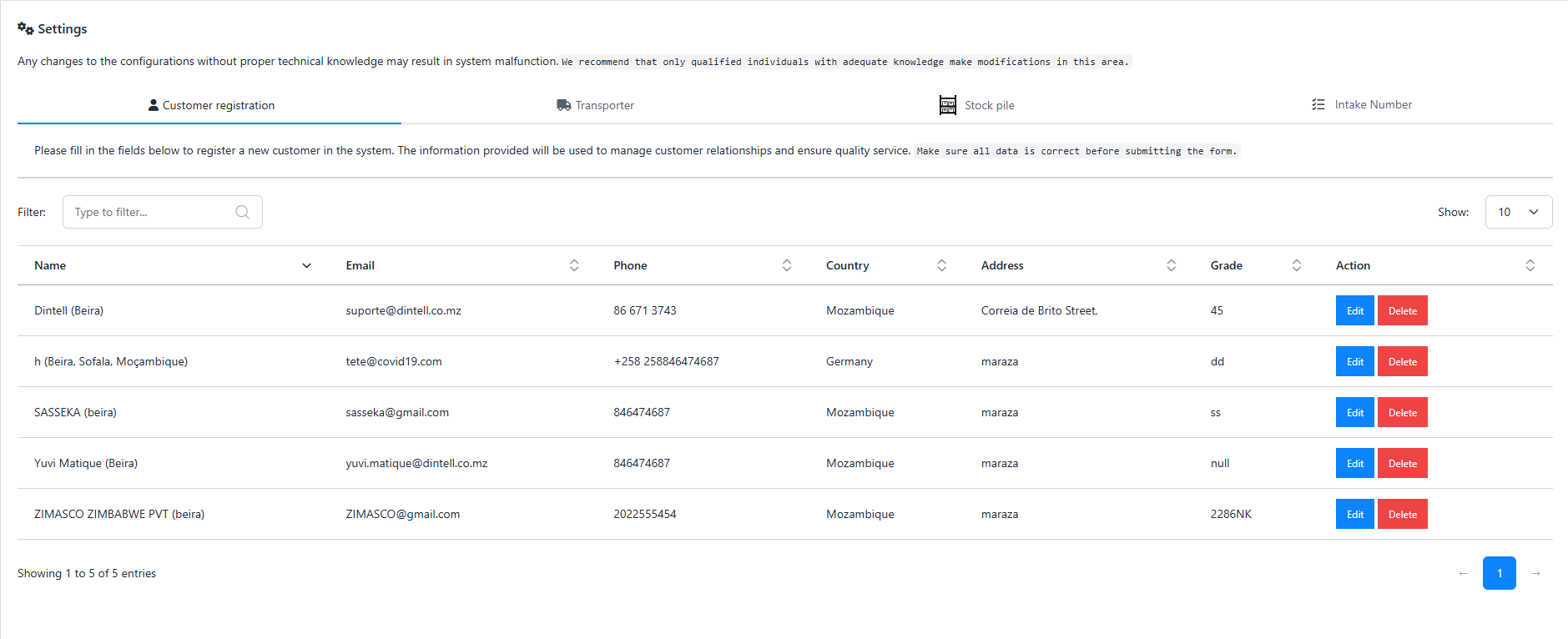Edit the Yuvi Matique (Beira) entry
Viewport: 1568px width, 639px height.
tap(1354, 463)
